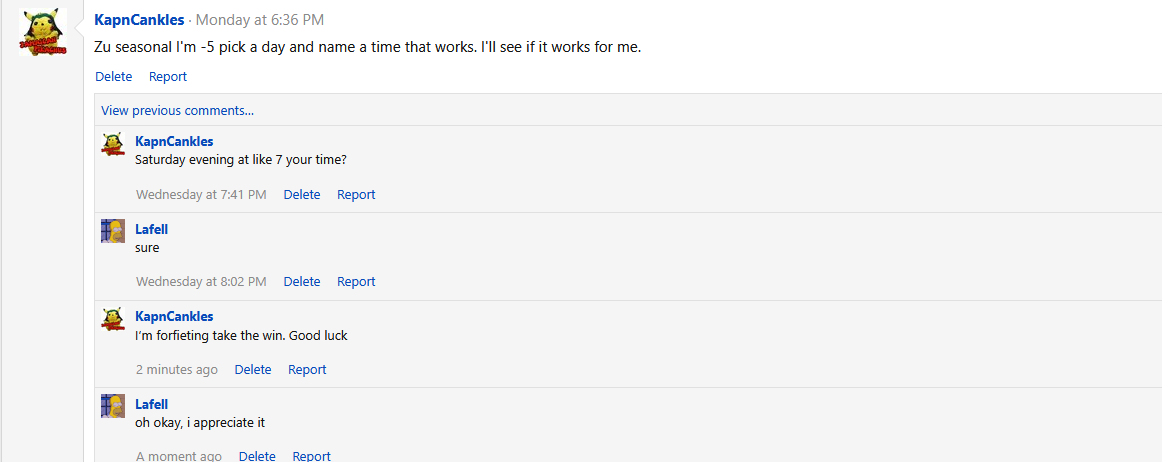Screen dimensions: 1162x462
Task: Open Lafell's name on 'oh okay' comment
Action: click(x=151, y=404)
